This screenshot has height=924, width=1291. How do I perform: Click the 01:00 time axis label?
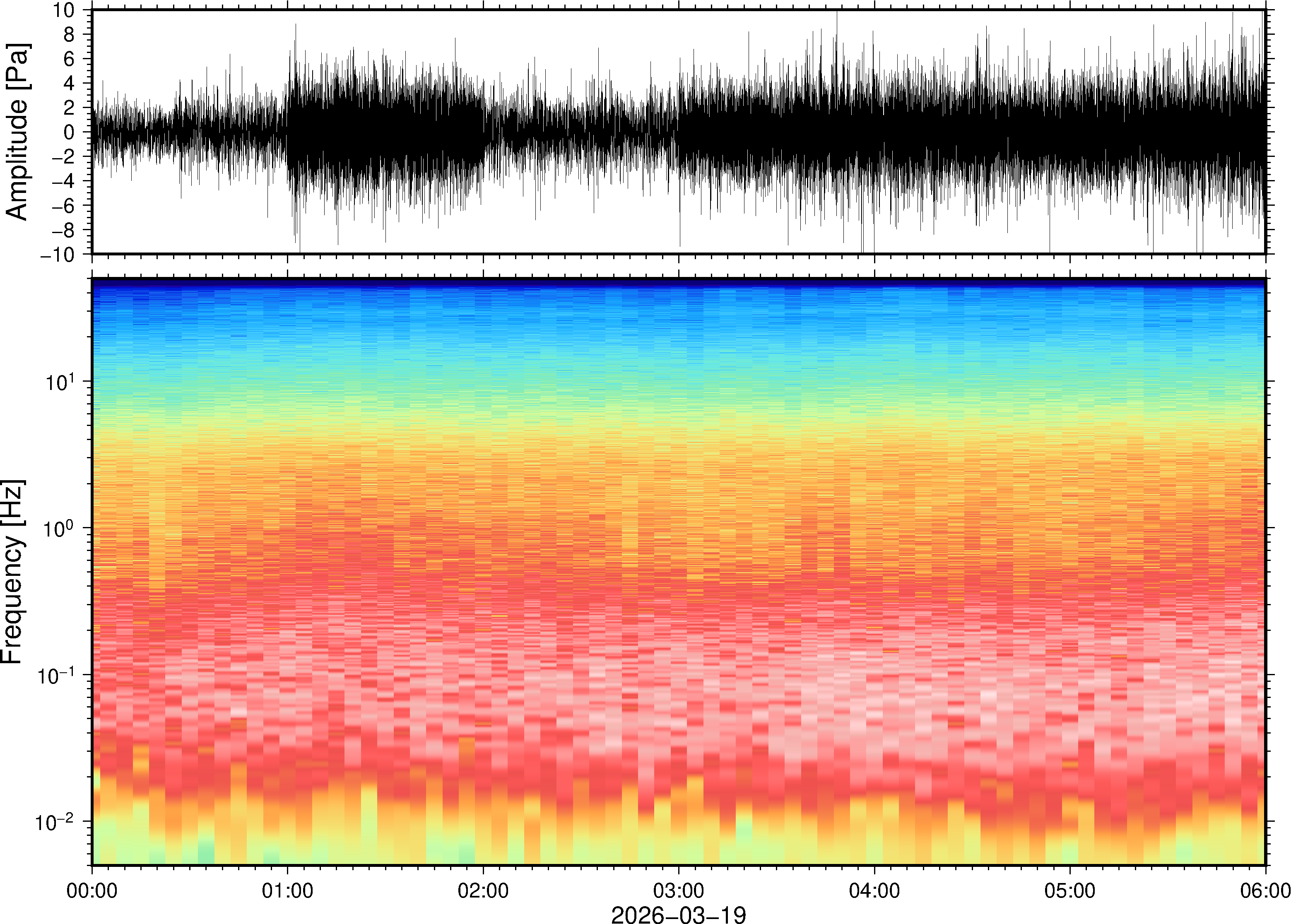tap(287, 890)
